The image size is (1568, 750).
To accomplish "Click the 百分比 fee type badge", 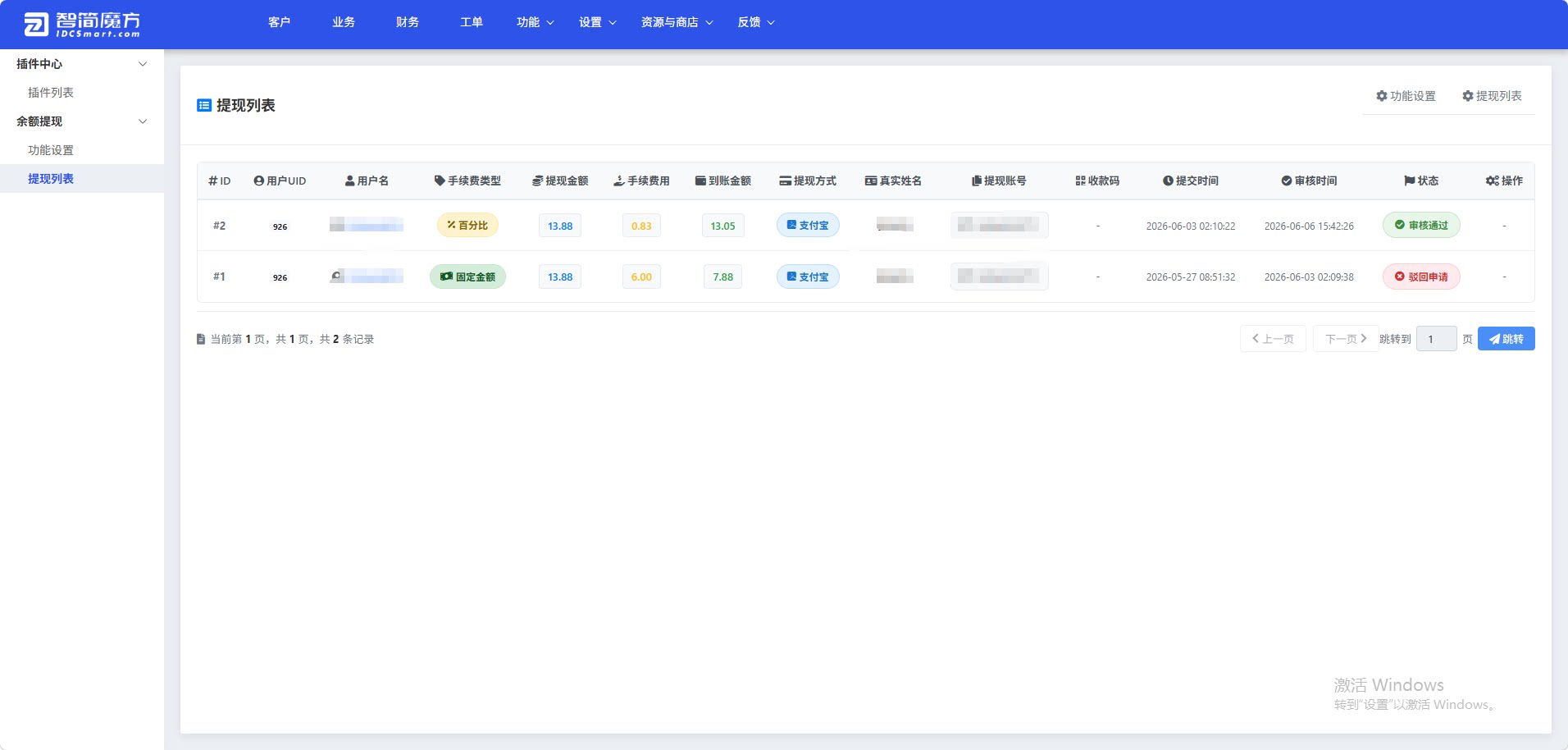I will pyautogui.click(x=467, y=225).
